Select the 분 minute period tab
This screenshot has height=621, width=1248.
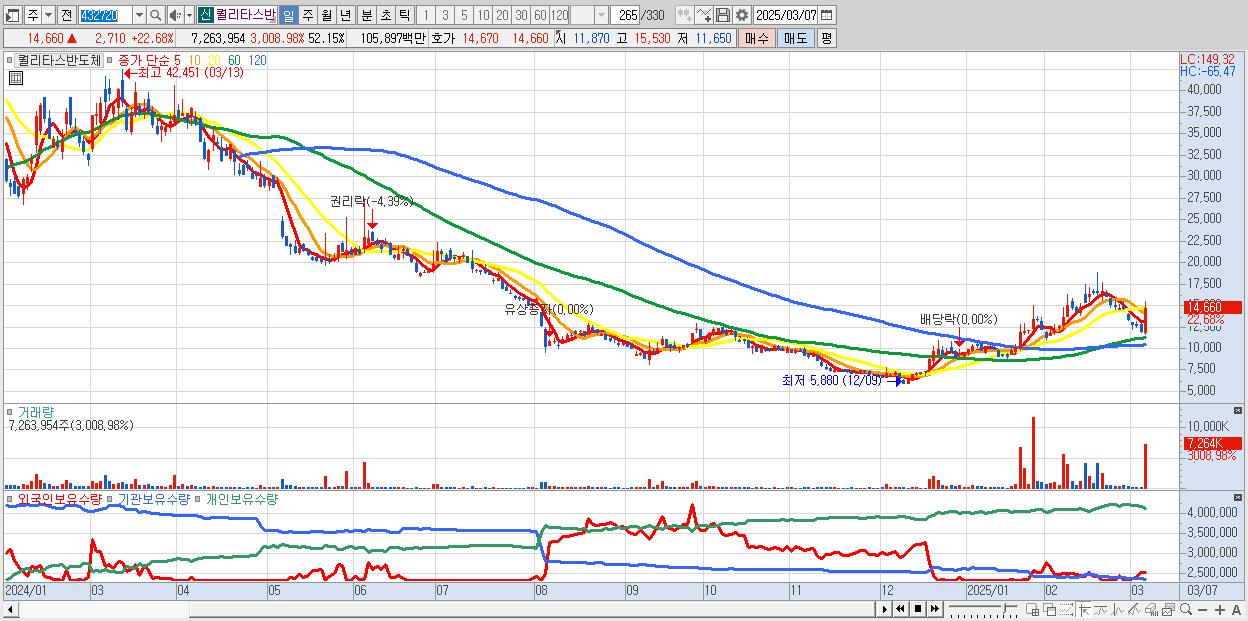366,15
